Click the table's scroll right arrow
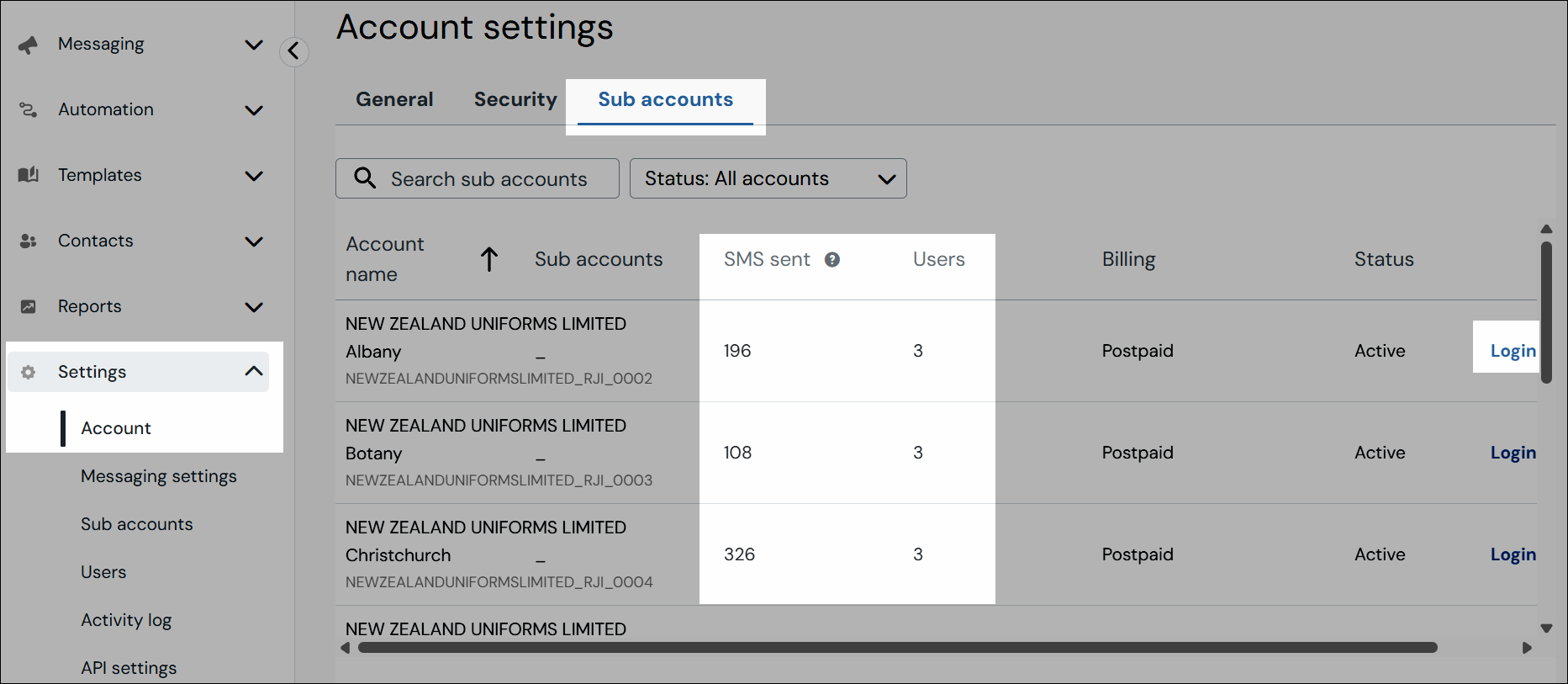The image size is (1568, 684). click(x=1528, y=648)
